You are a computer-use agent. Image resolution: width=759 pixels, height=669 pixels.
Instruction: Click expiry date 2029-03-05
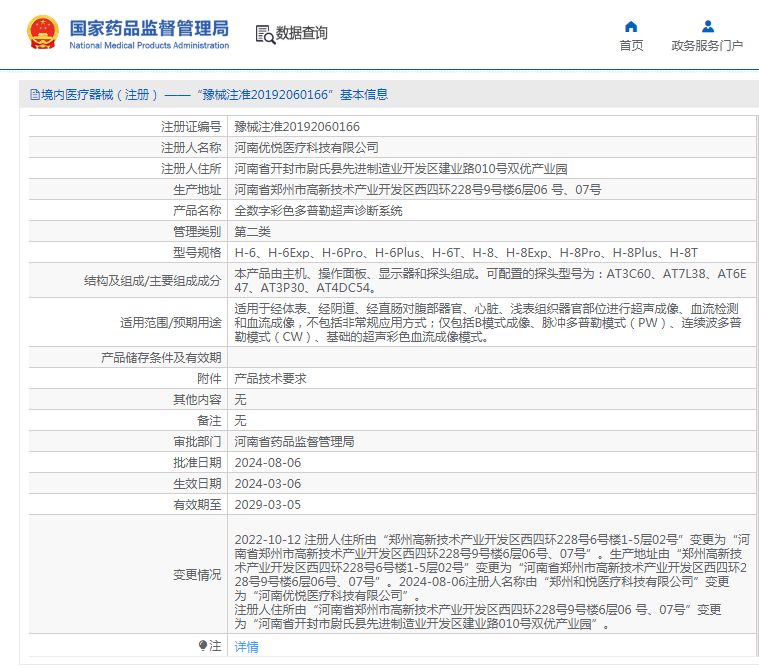coord(268,505)
